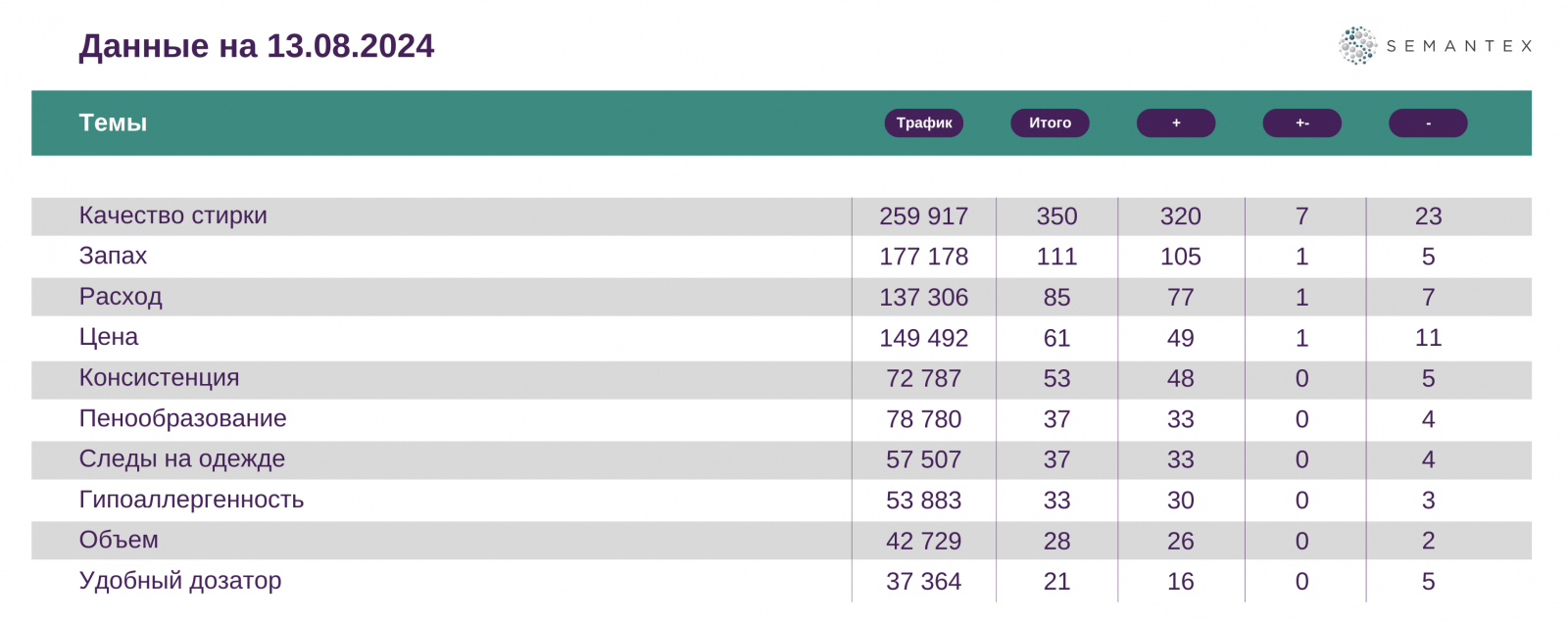The height and width of the screenshot is (621, 1568).
Task: Click the Цена topic label
Action: point(109,337)
